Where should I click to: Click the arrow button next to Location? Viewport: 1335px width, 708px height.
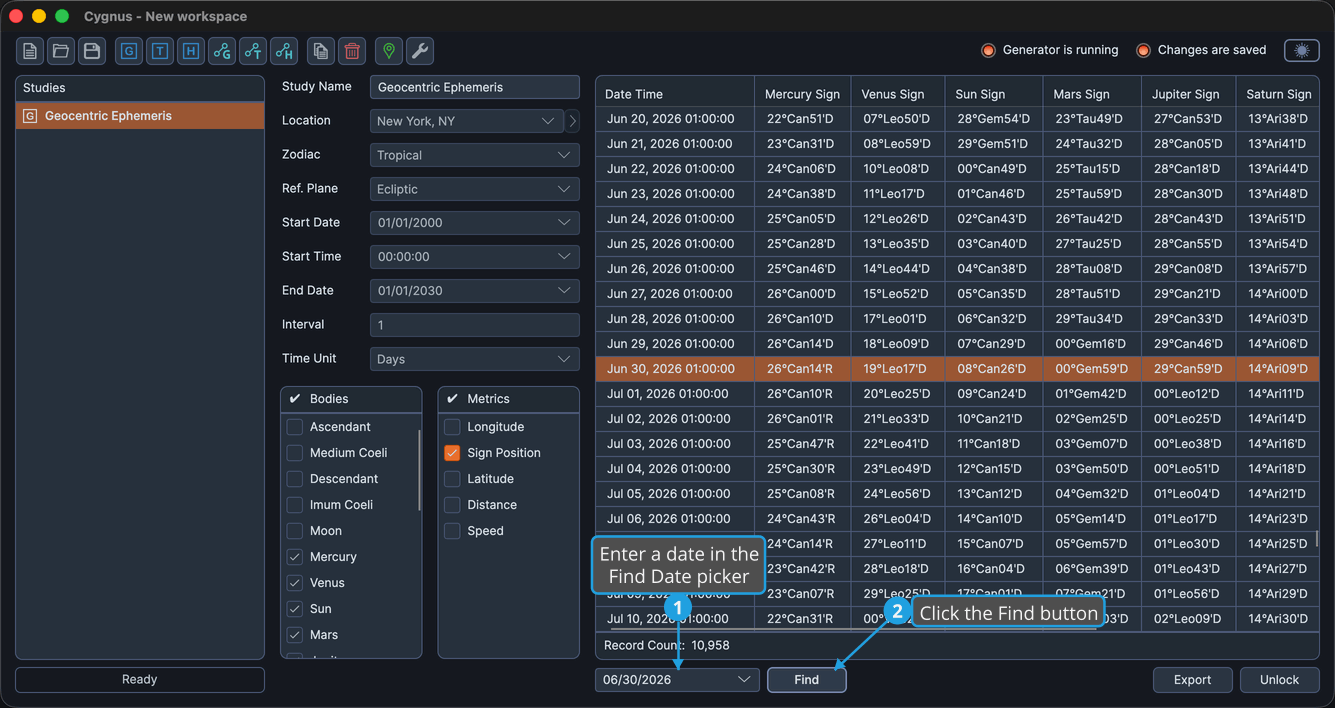tap(572, 121)
